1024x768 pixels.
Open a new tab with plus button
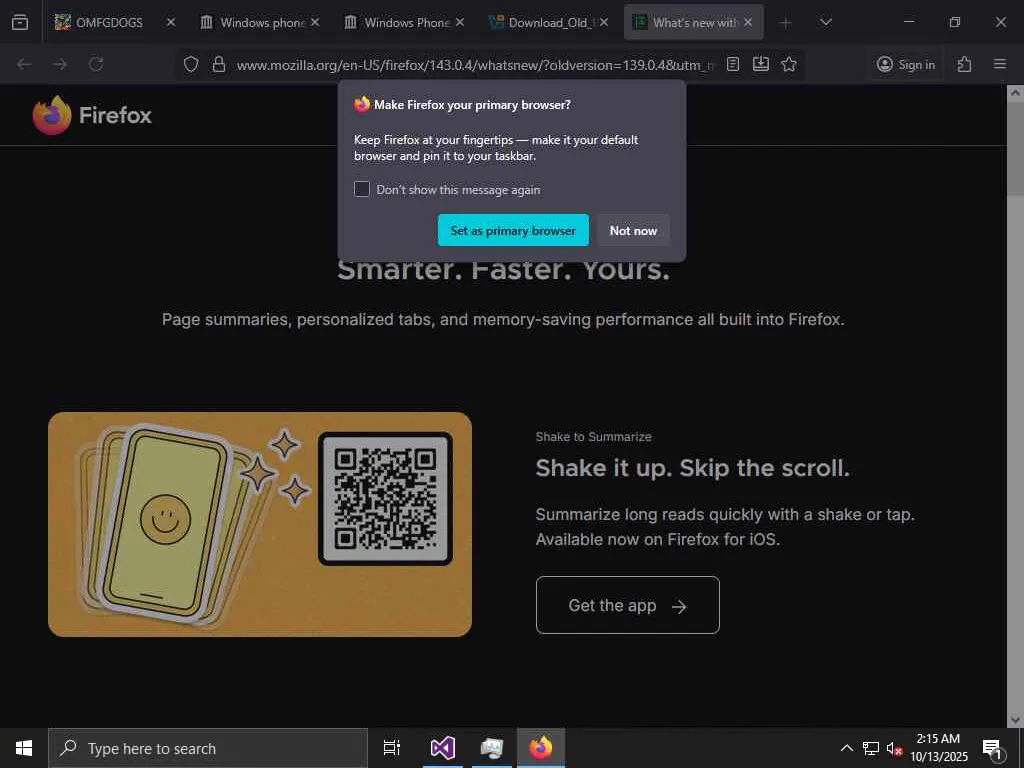pos(786,23)
